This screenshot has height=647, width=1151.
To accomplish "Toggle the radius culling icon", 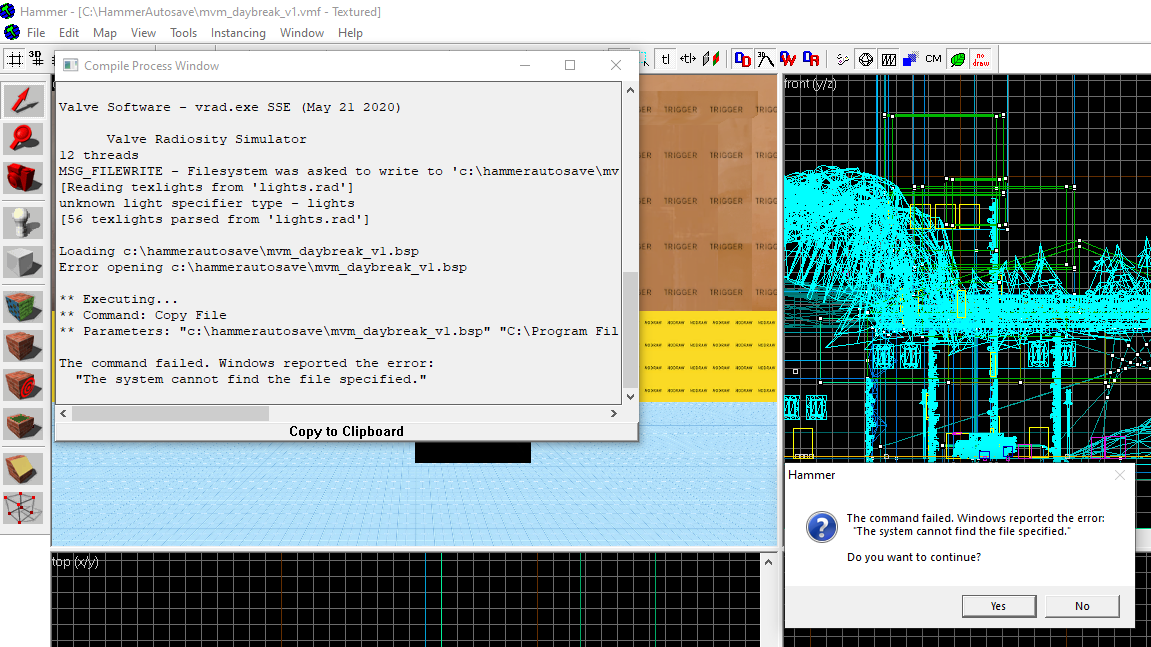I will pos(888,59).
